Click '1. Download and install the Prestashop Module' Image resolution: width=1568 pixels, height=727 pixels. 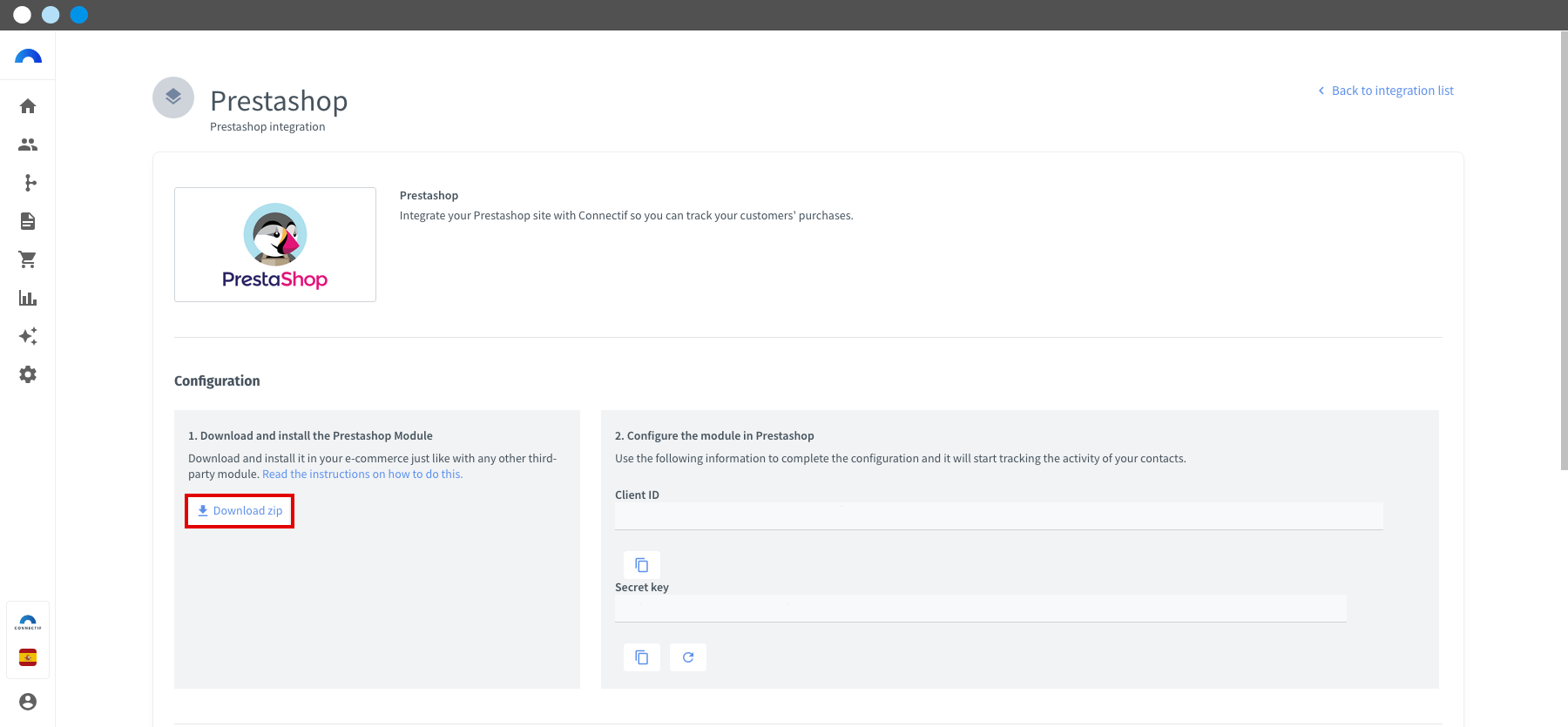pos(310,436)
